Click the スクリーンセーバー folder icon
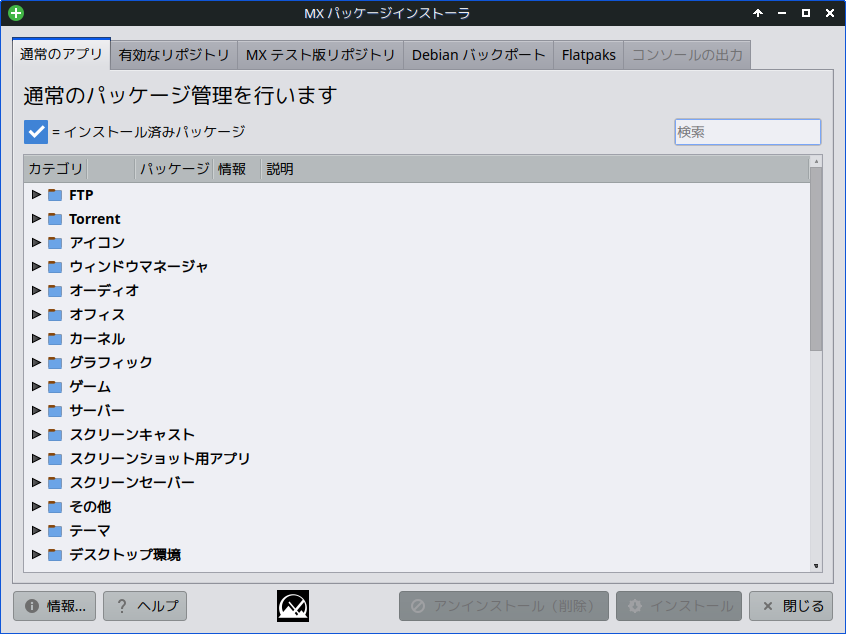Viewport: 846px width, 634px height. point(55,482)
